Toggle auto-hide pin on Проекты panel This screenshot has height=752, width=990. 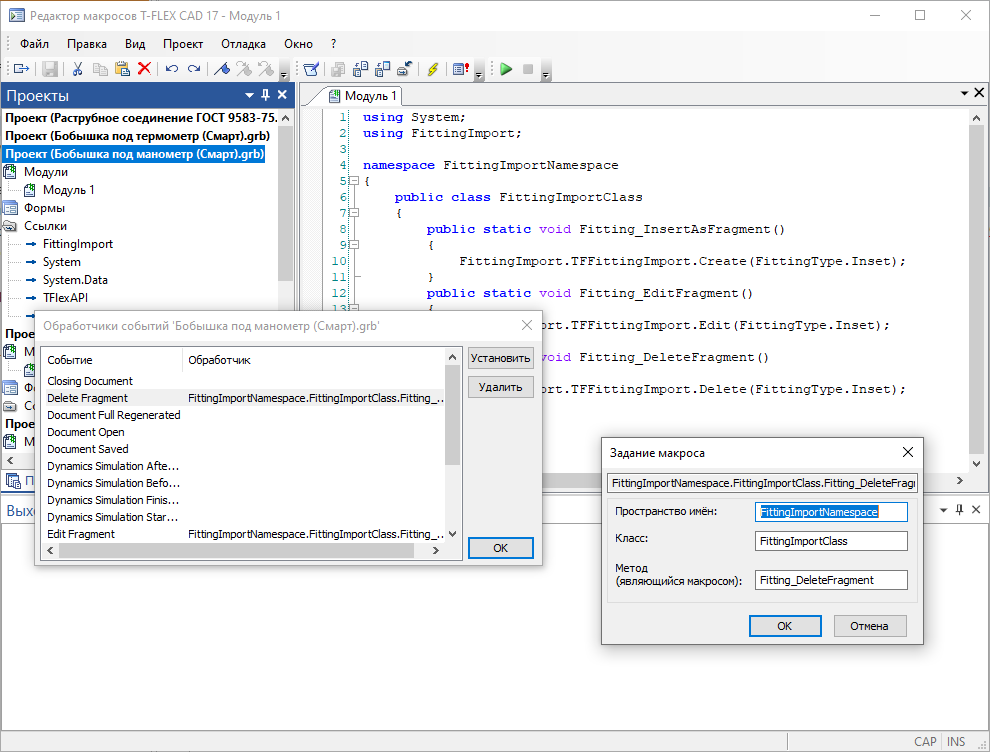[x=266, y=95]
